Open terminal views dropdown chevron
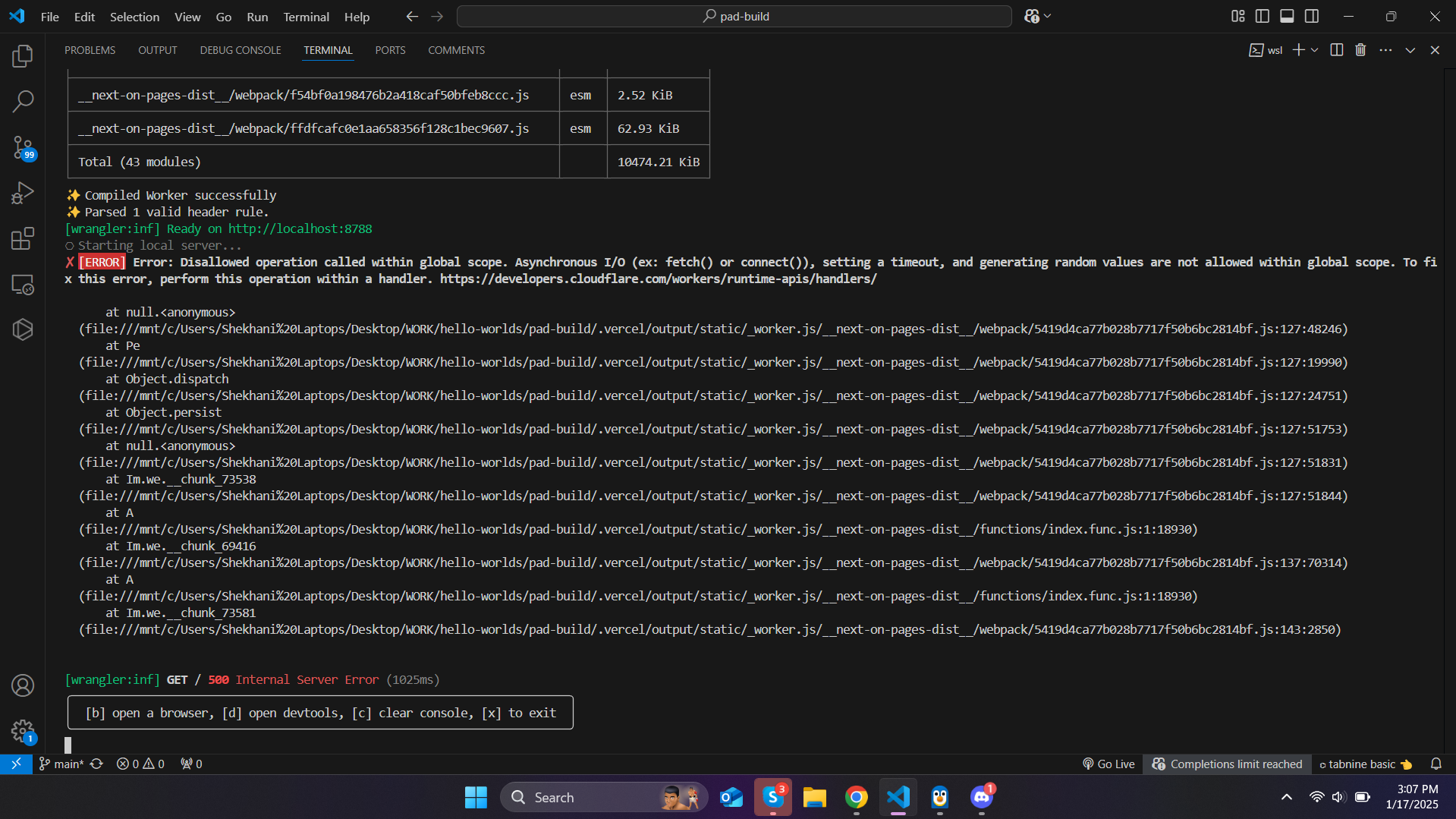The height and width of the screenshot is (819, 1456). tap(1410, 49)
